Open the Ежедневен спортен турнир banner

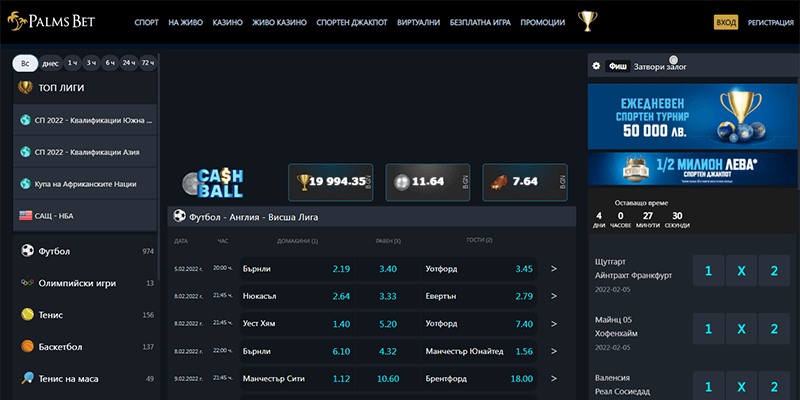coord(693,116)
